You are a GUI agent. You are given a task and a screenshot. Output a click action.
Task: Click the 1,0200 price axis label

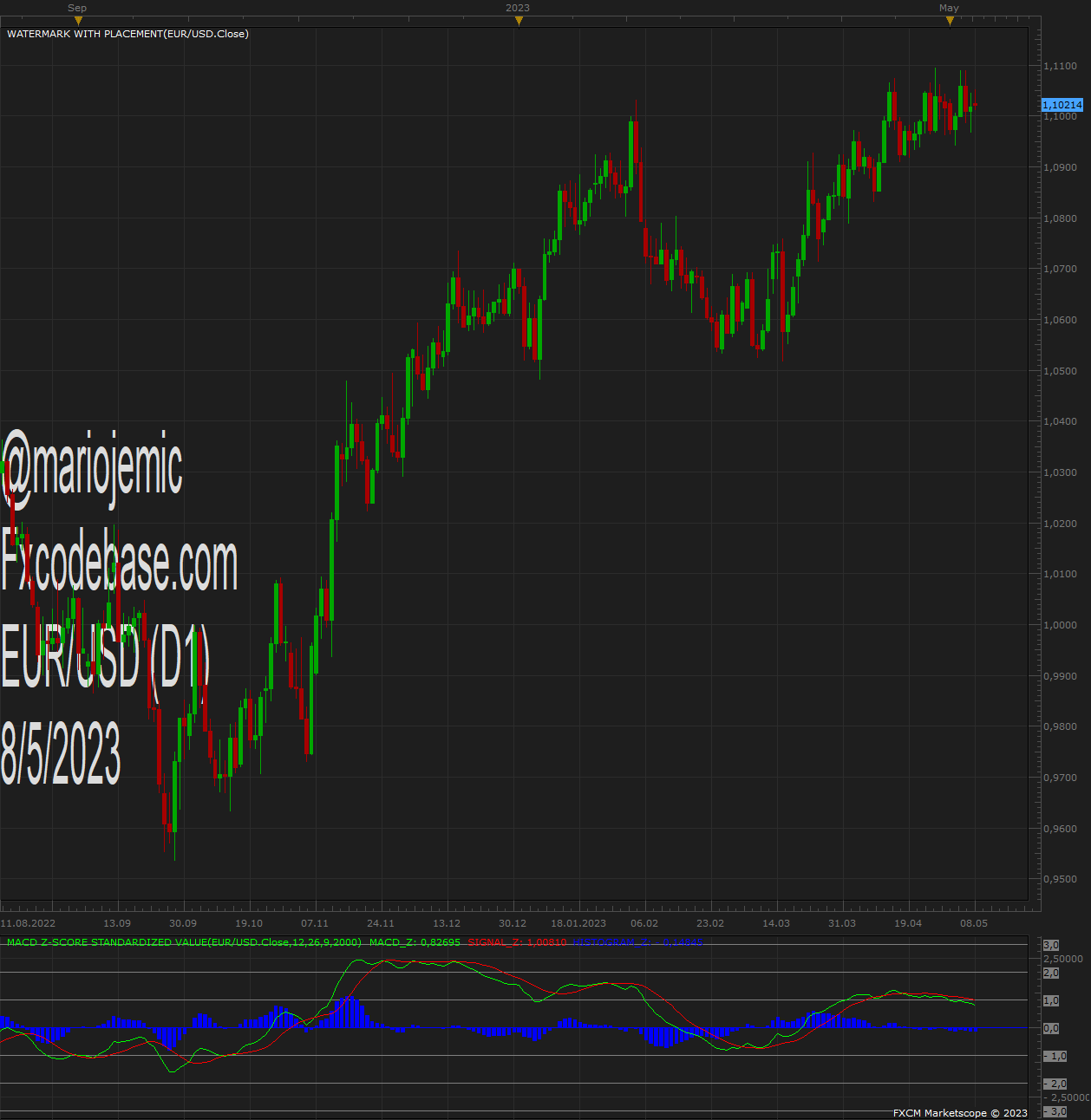[x=1060, y=524]
